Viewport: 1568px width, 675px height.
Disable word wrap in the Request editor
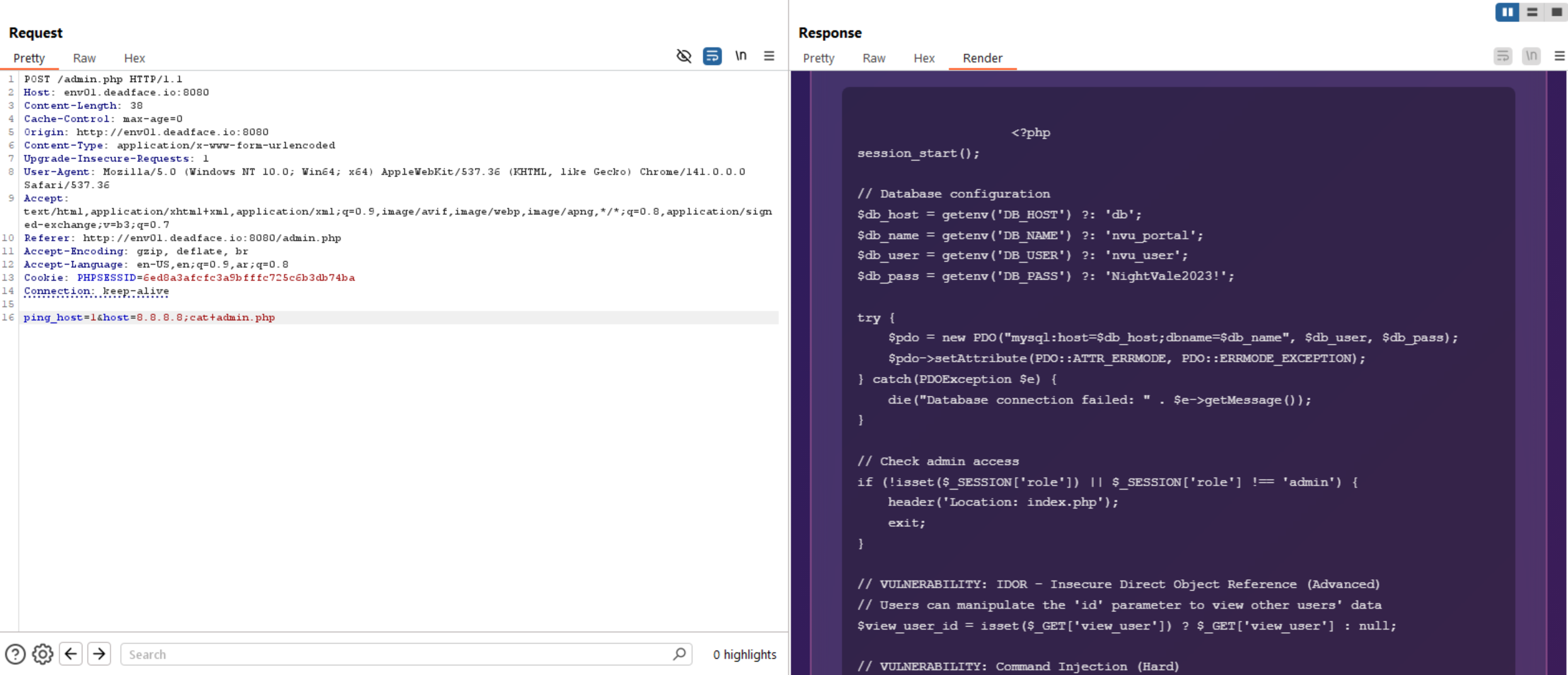712,56
